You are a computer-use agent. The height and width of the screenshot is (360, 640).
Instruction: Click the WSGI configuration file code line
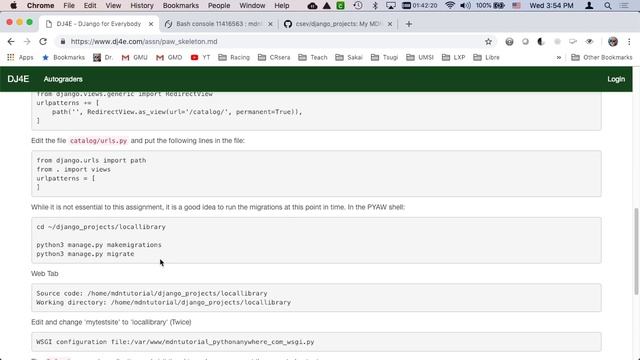[175, 342]
